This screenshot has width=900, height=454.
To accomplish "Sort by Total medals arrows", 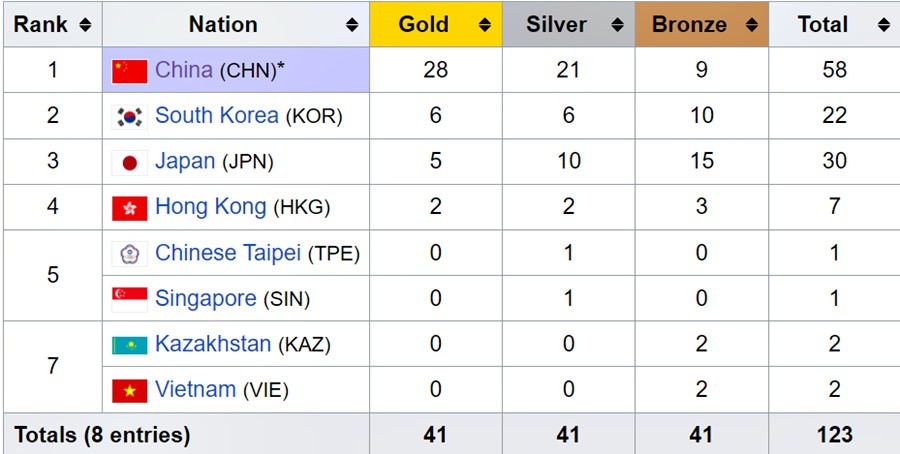I will coord(882,25).
